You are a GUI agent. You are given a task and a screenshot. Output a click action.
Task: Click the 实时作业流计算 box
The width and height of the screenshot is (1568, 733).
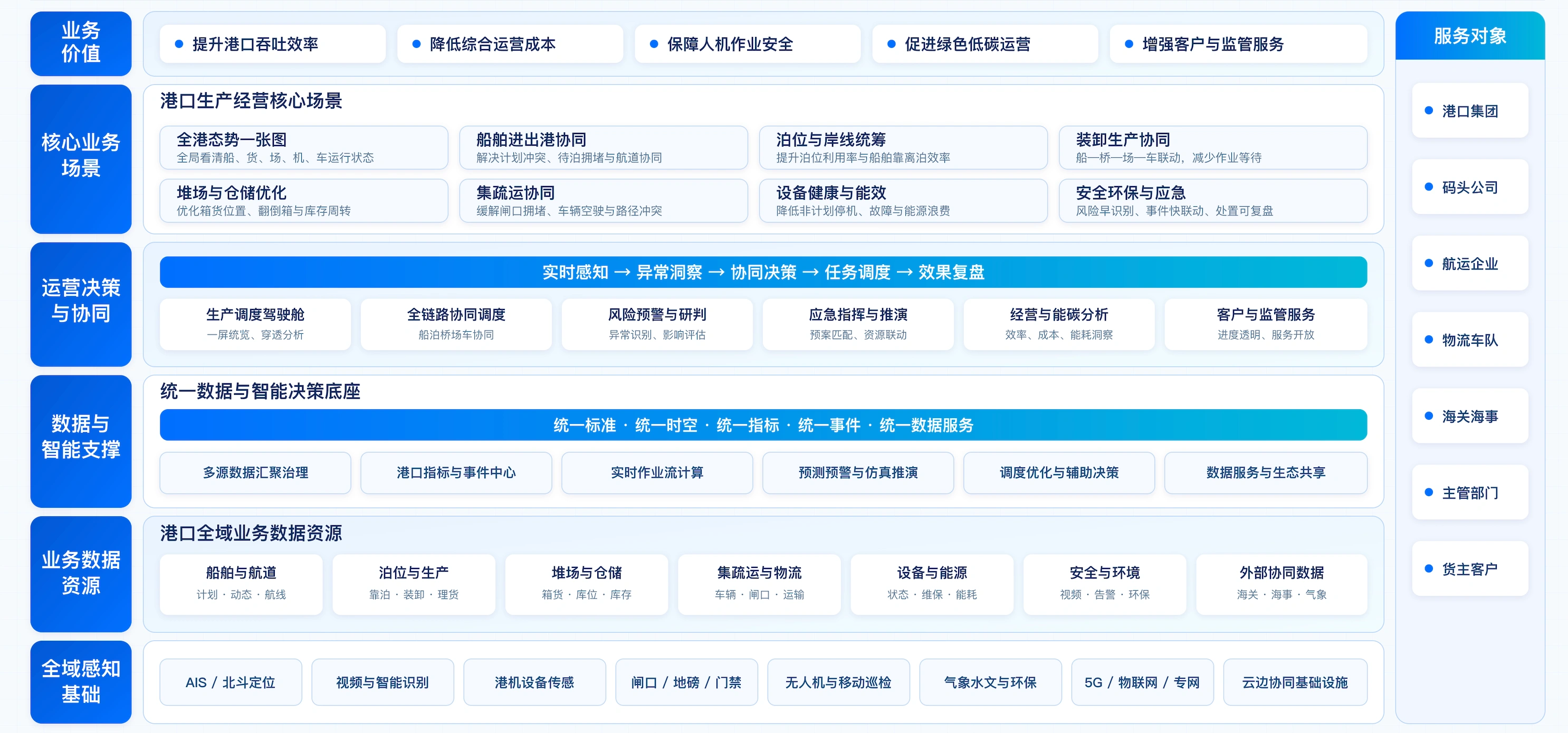[x=657, y=472]
